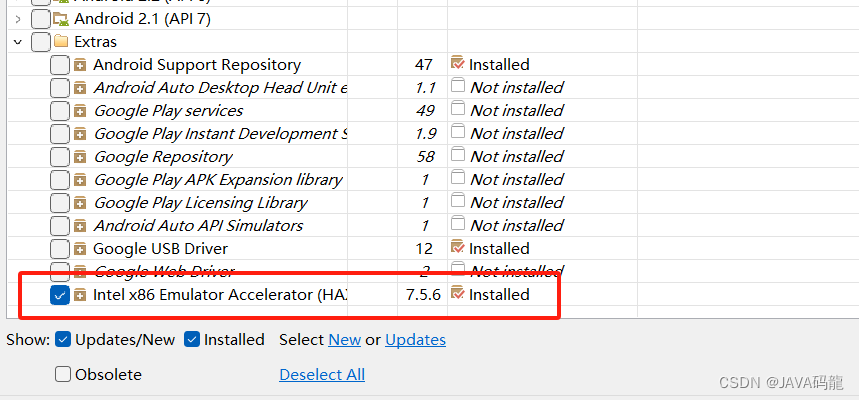This screenshot has width=859, height=400.
Task: Click the Not installed icon for Android Auto API Simulators
Action: point(458,224)
